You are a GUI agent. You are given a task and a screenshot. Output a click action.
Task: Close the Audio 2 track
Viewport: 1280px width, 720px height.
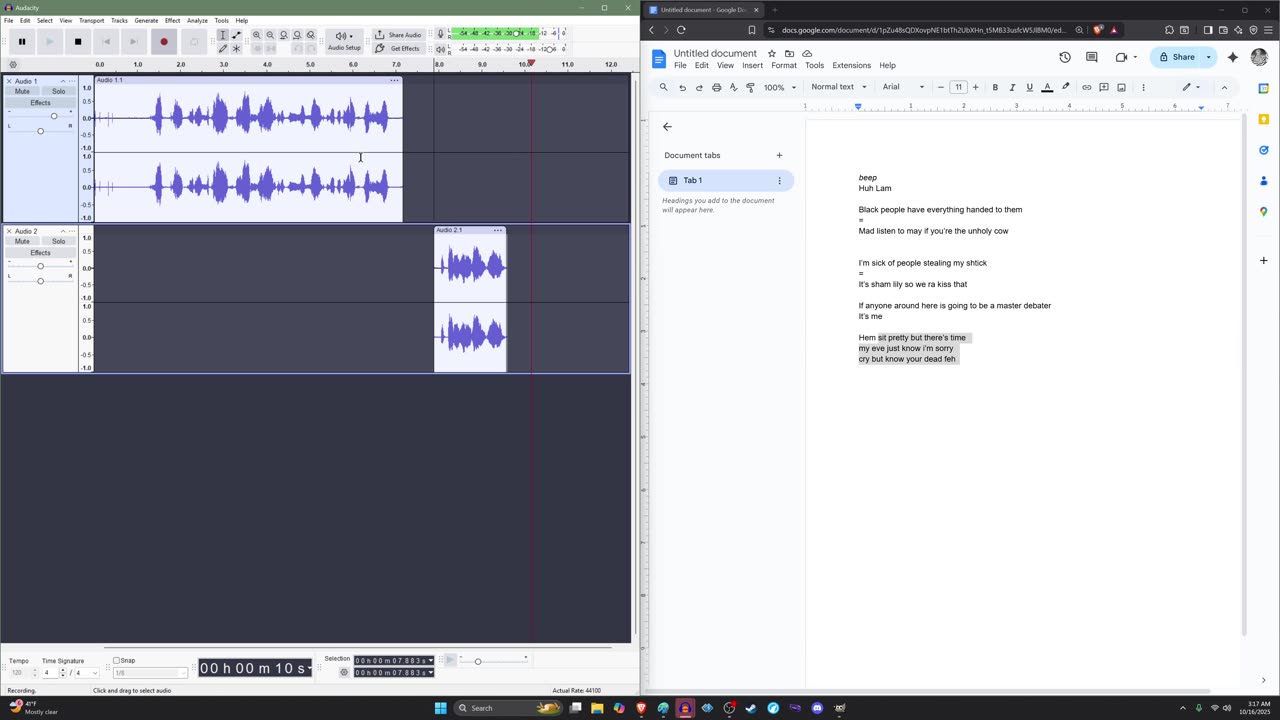point(9,231)
